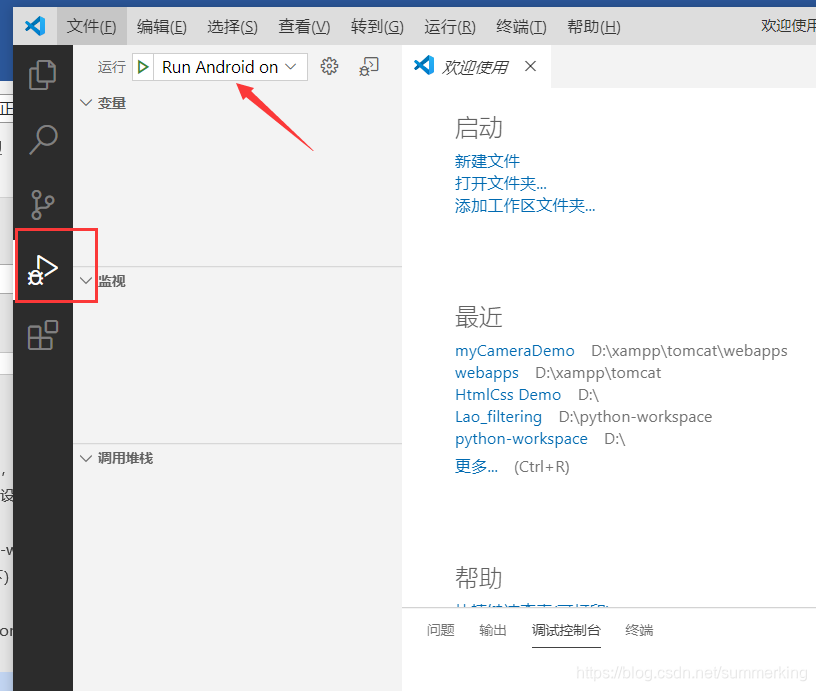Click the 运行 label in debug toolbar
The height and width of the screenshot is (691, 816).
pos(111,67)
